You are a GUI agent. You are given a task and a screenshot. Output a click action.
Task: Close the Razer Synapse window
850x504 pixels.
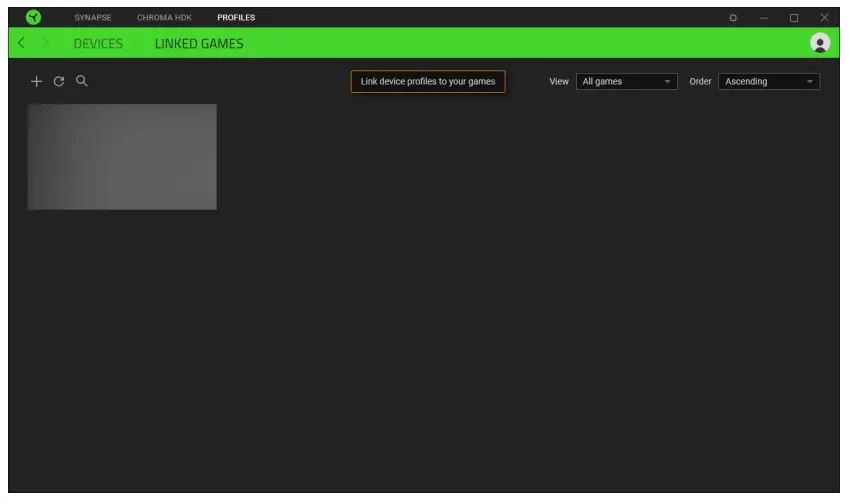(824, 18)
